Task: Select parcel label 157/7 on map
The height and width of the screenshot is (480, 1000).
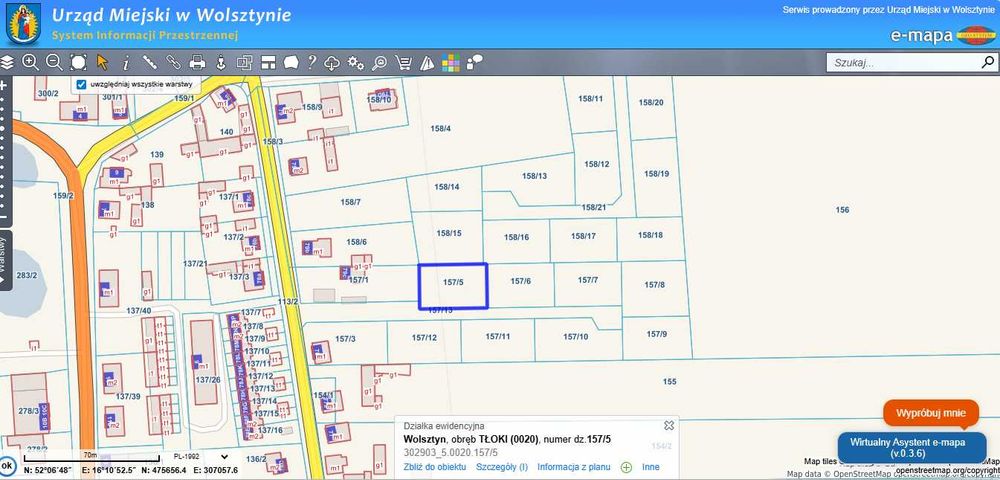Action: (588, 280)
